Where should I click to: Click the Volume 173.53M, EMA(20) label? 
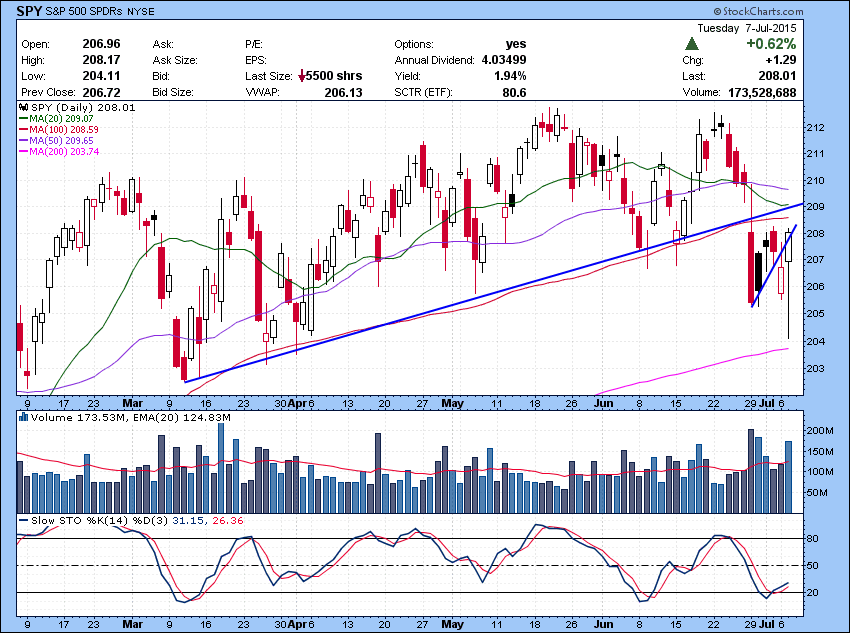[x=130, y=417]
